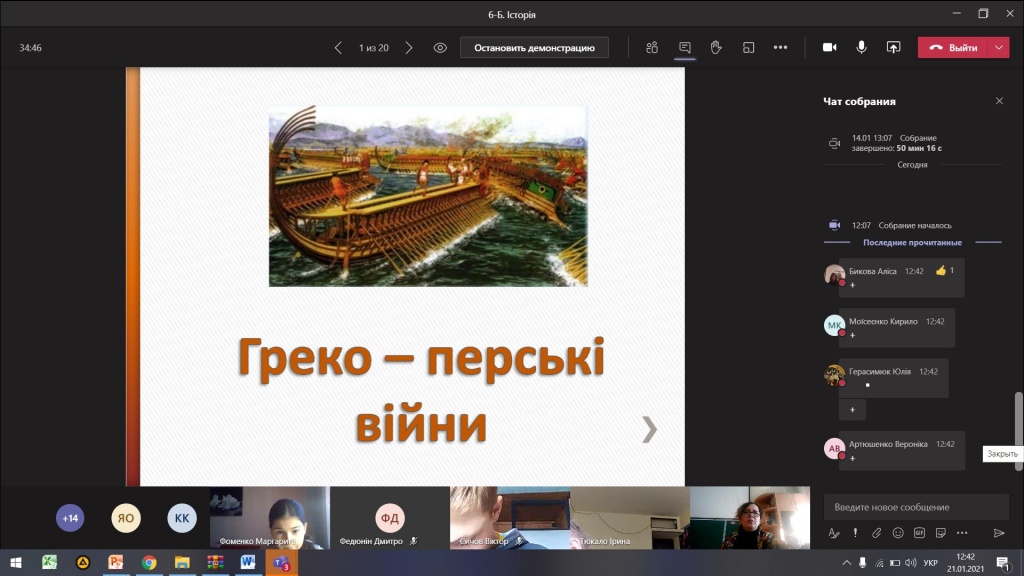Open Бикова Аліса's avatar in chat
The image size is (1024, 576).
(834, 274)
